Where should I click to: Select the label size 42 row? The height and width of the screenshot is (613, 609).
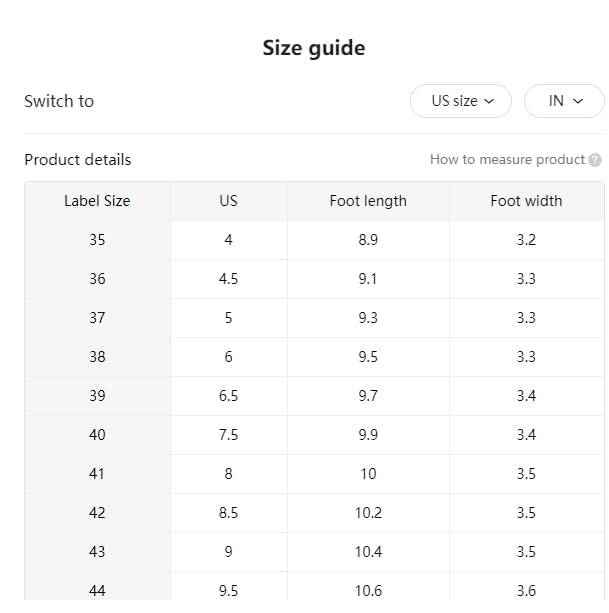coord(97,513)
